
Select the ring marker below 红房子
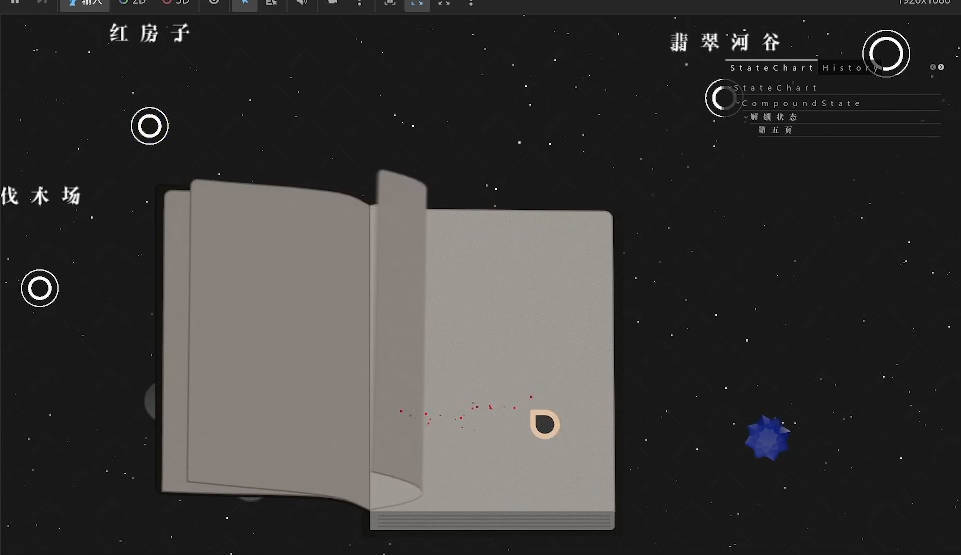click(150, 126)
